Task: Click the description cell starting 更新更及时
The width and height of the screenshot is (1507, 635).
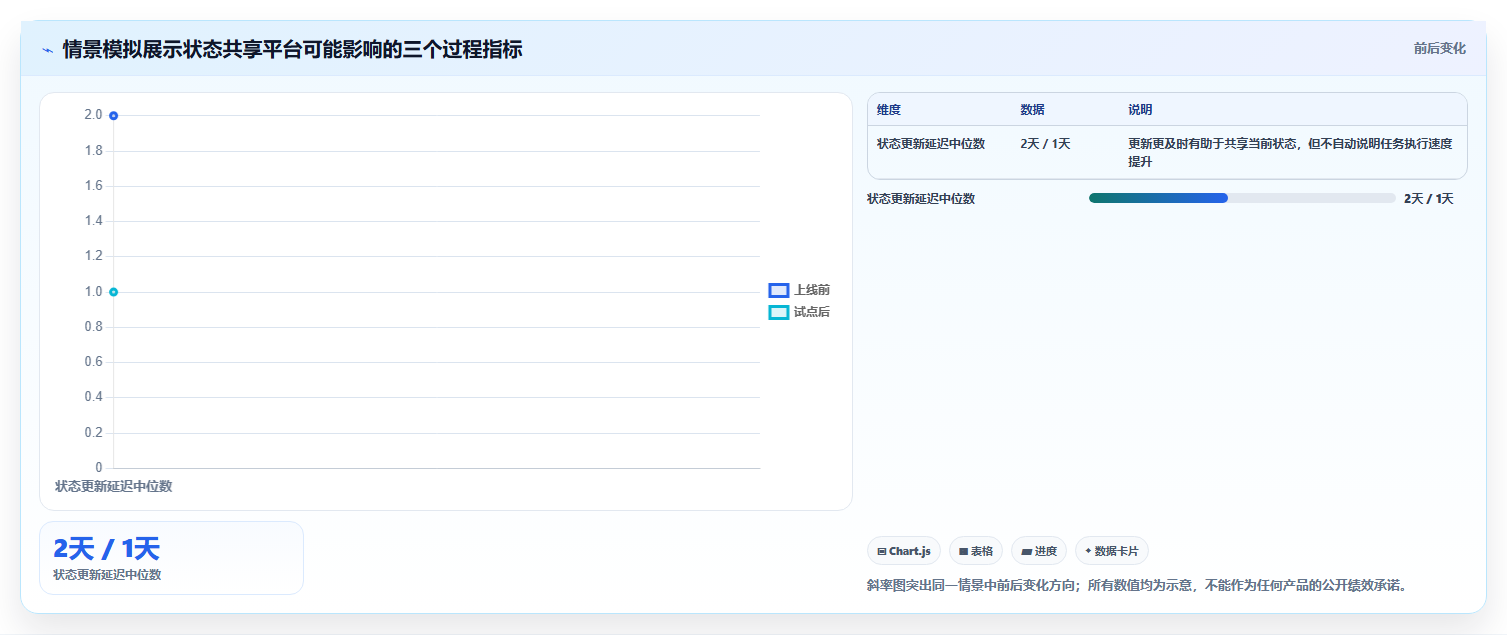Action: (1290, 152)
